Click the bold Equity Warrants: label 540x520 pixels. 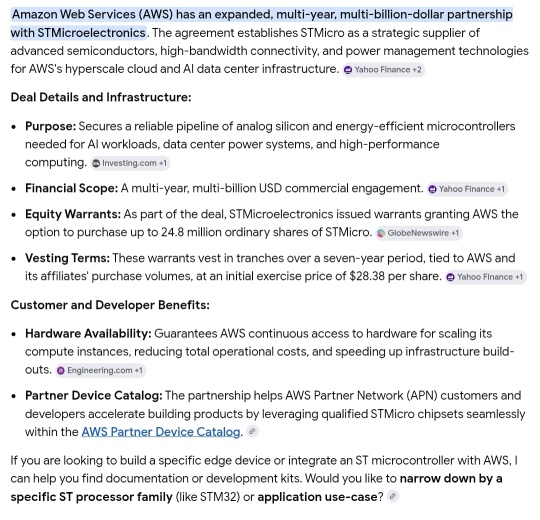coord(73,214)
